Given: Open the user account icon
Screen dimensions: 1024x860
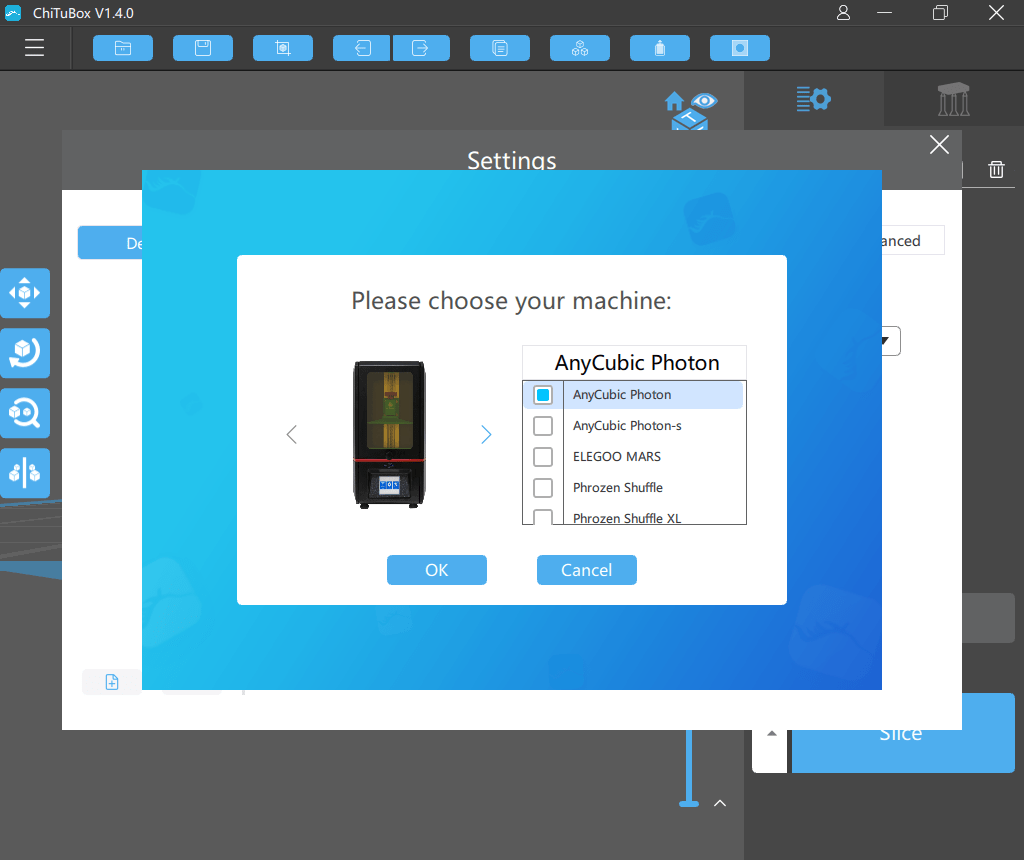Looking at the screenshot, I should pyautogui.click(x=844, y=13).
